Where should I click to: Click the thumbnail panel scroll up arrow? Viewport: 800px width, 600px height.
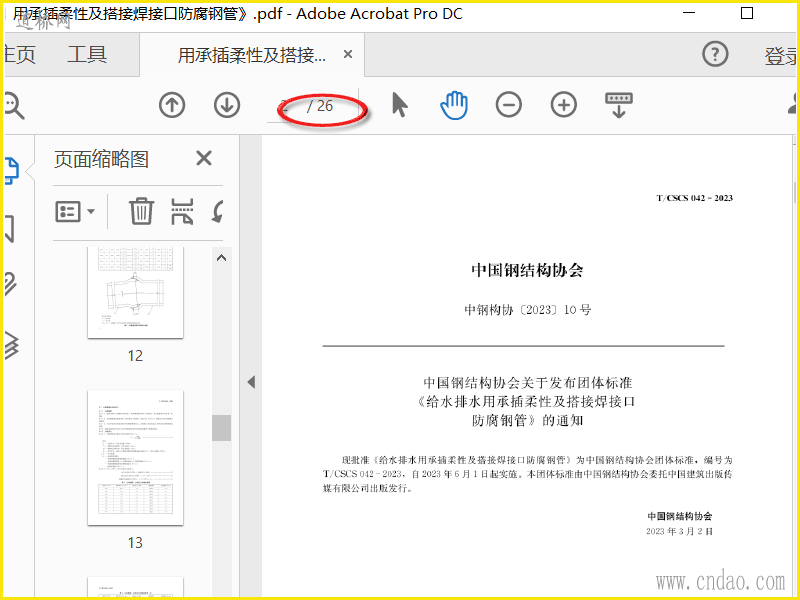(x=221, y=258)
